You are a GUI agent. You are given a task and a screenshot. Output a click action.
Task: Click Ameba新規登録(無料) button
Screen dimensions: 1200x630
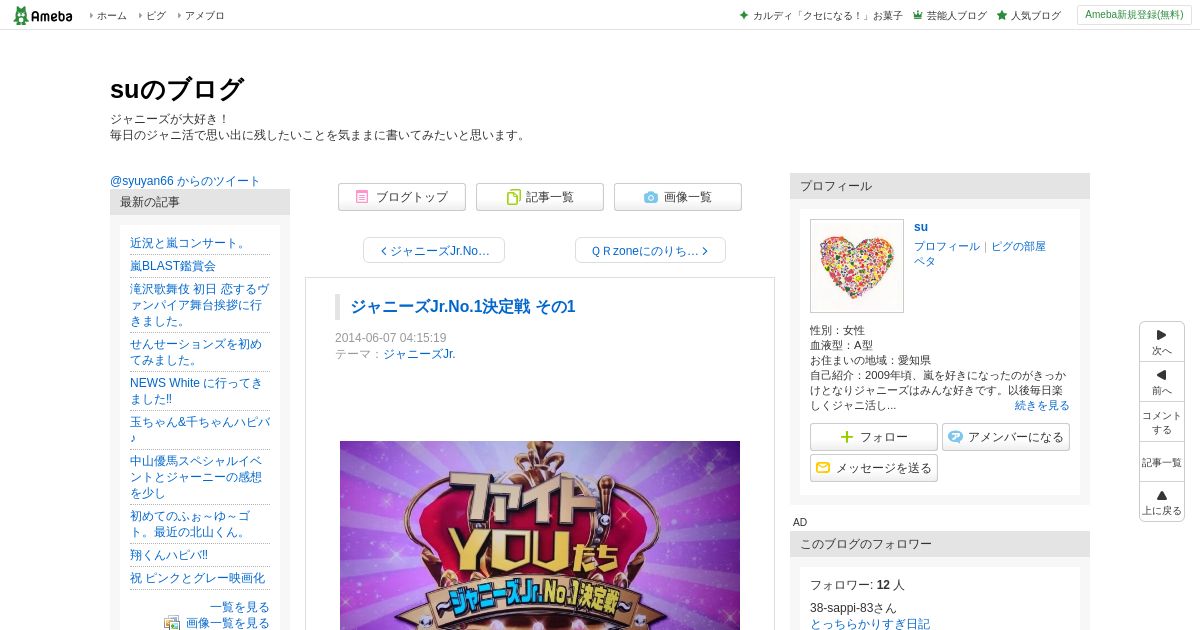click(1134, 15)
